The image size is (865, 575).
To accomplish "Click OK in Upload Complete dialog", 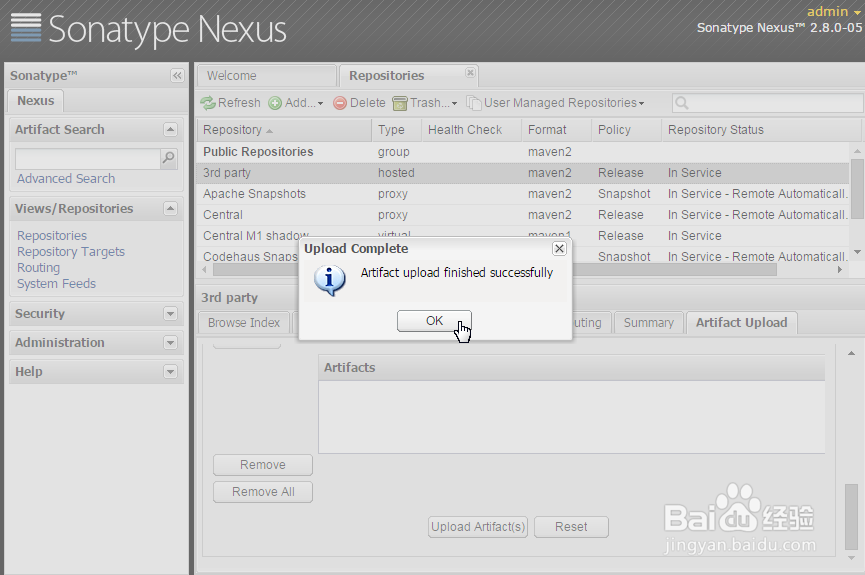I will click(x=434, y=321).
